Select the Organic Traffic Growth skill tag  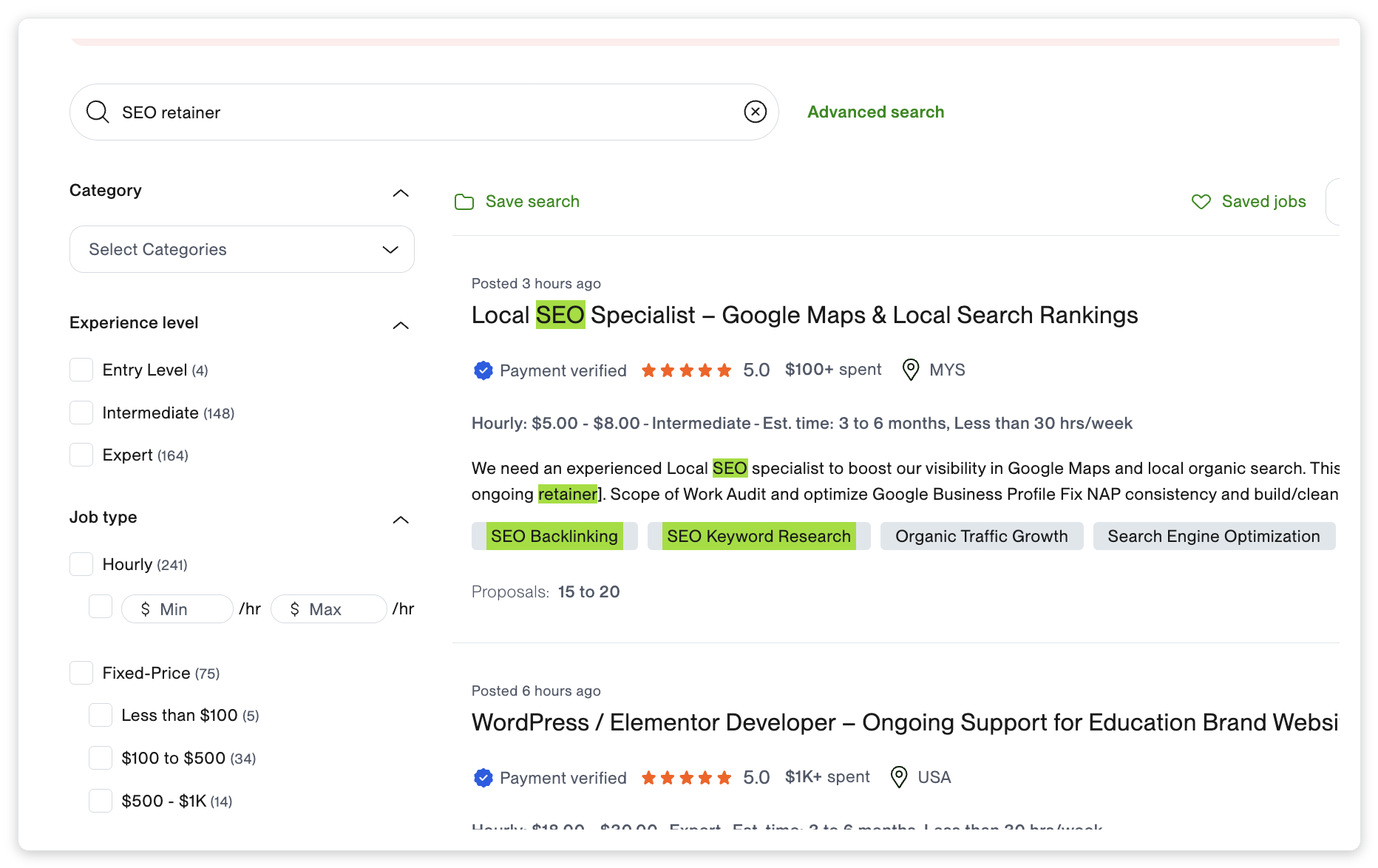pos(981,536)
